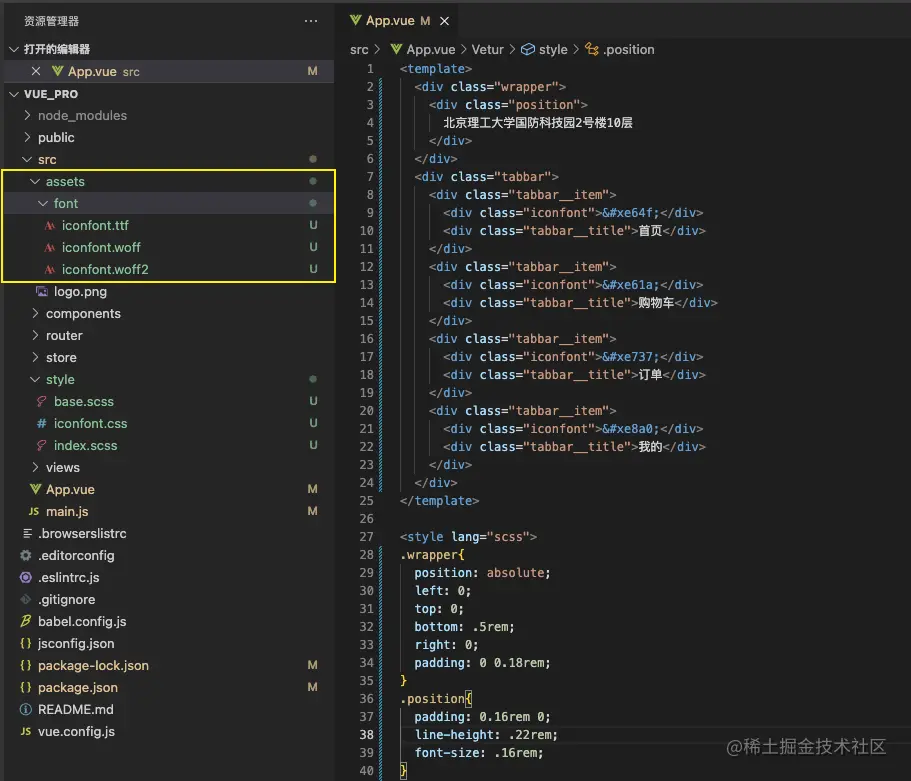Collapse the font folder

(x=42, y=203)
